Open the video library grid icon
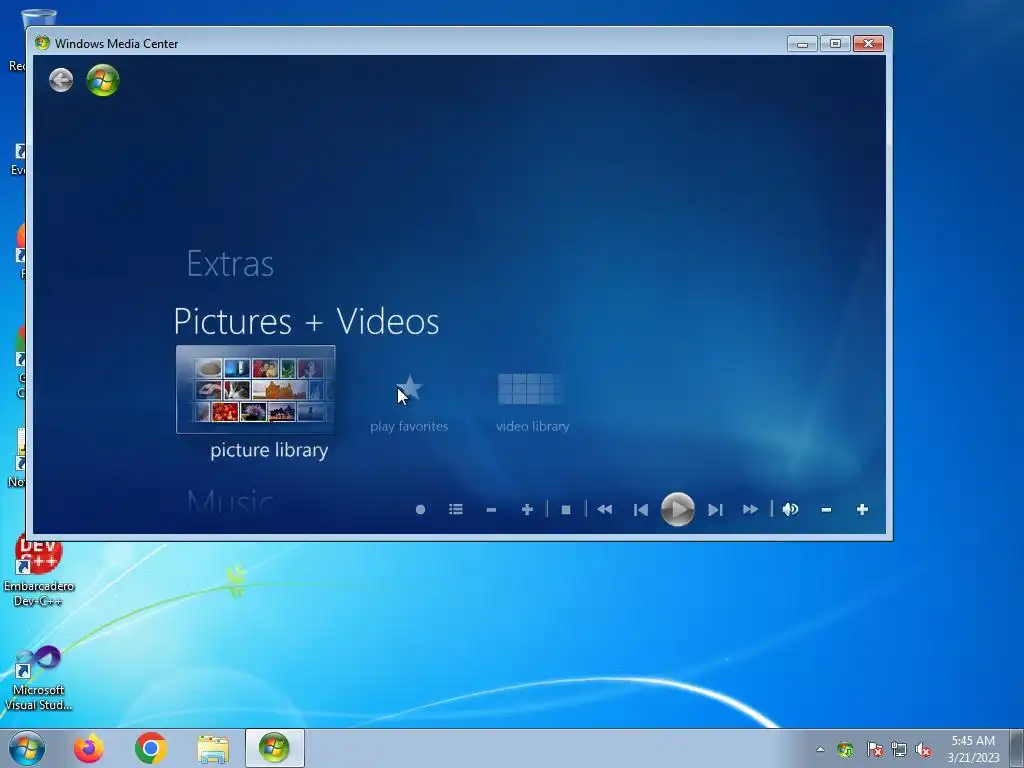1024x768 pixels. (531, 389)
